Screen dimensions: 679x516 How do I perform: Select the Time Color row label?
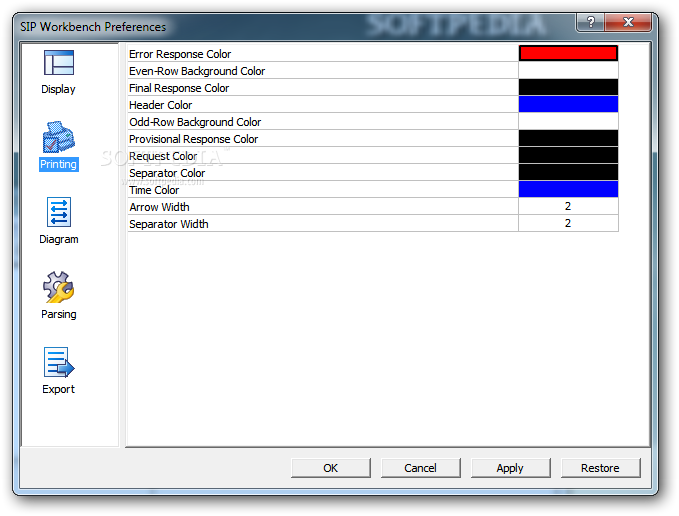coord(154,190)
